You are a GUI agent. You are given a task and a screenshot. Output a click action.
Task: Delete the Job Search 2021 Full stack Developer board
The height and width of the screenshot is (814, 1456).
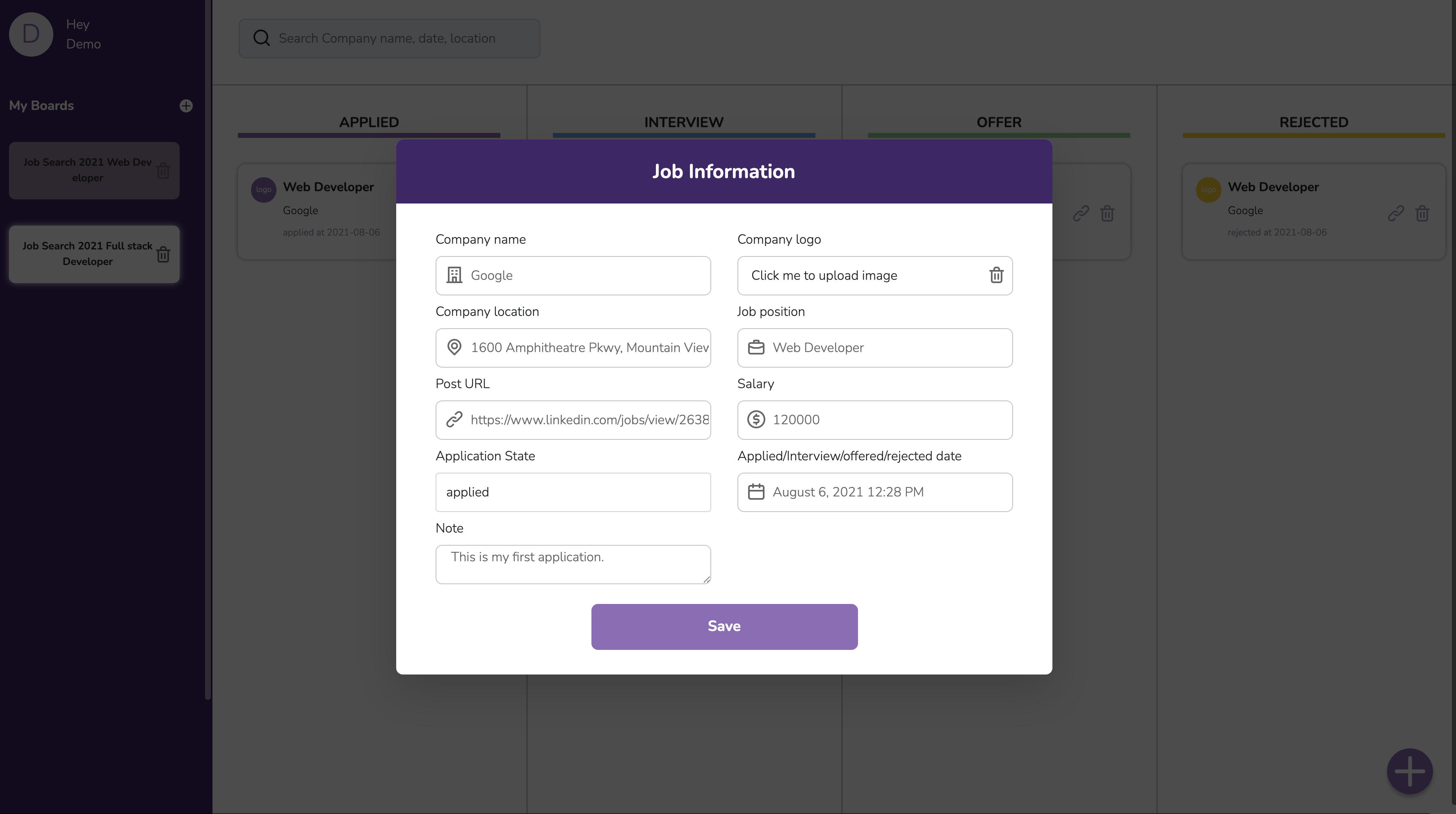(163, 254)
